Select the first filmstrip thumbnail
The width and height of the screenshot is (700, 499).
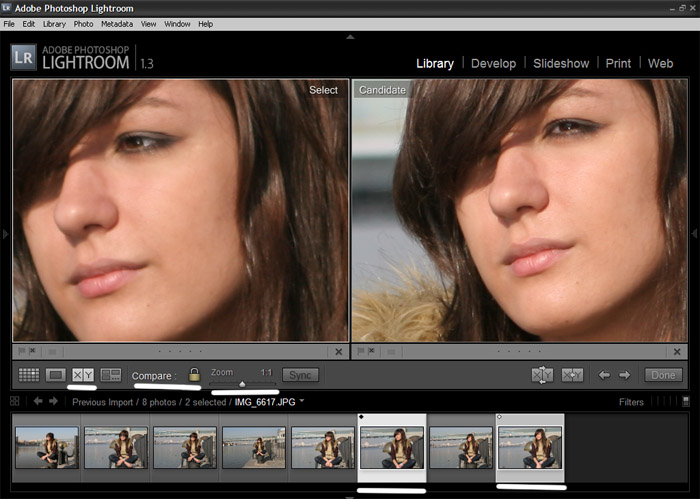pyautogui.click(x=46, y=447)
